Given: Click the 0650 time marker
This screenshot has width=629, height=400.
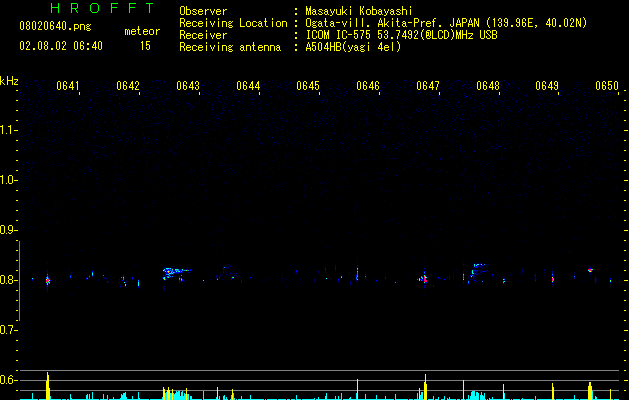Looking at the screenshot, I should click(607, 86).
